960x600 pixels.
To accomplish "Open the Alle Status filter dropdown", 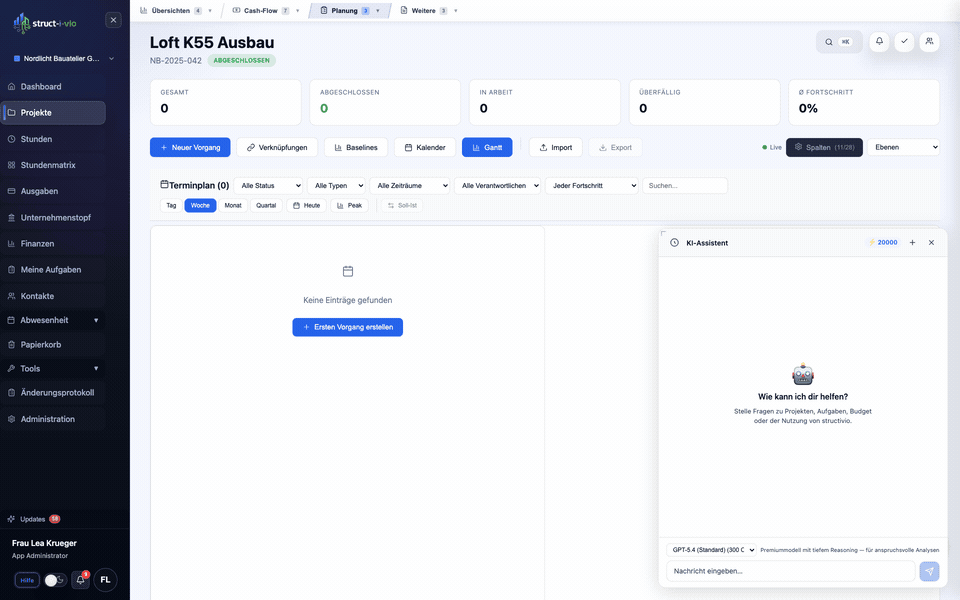I will coord(270,186).
